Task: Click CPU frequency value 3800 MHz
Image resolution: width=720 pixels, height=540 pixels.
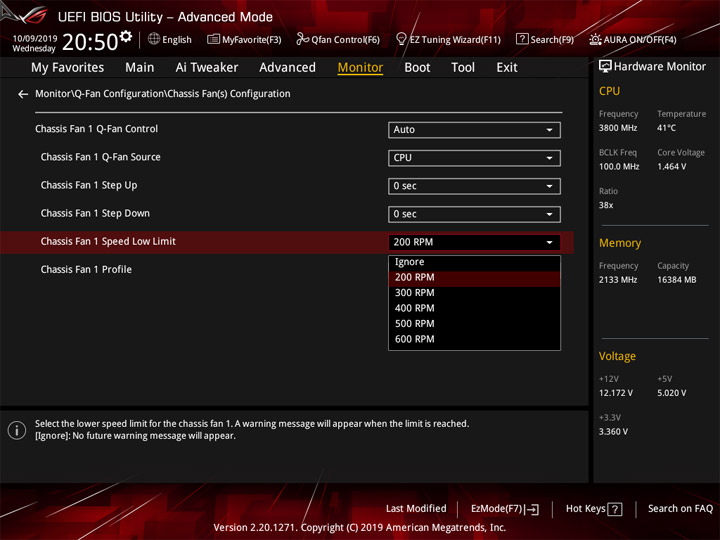Action: tap(618, 128)
